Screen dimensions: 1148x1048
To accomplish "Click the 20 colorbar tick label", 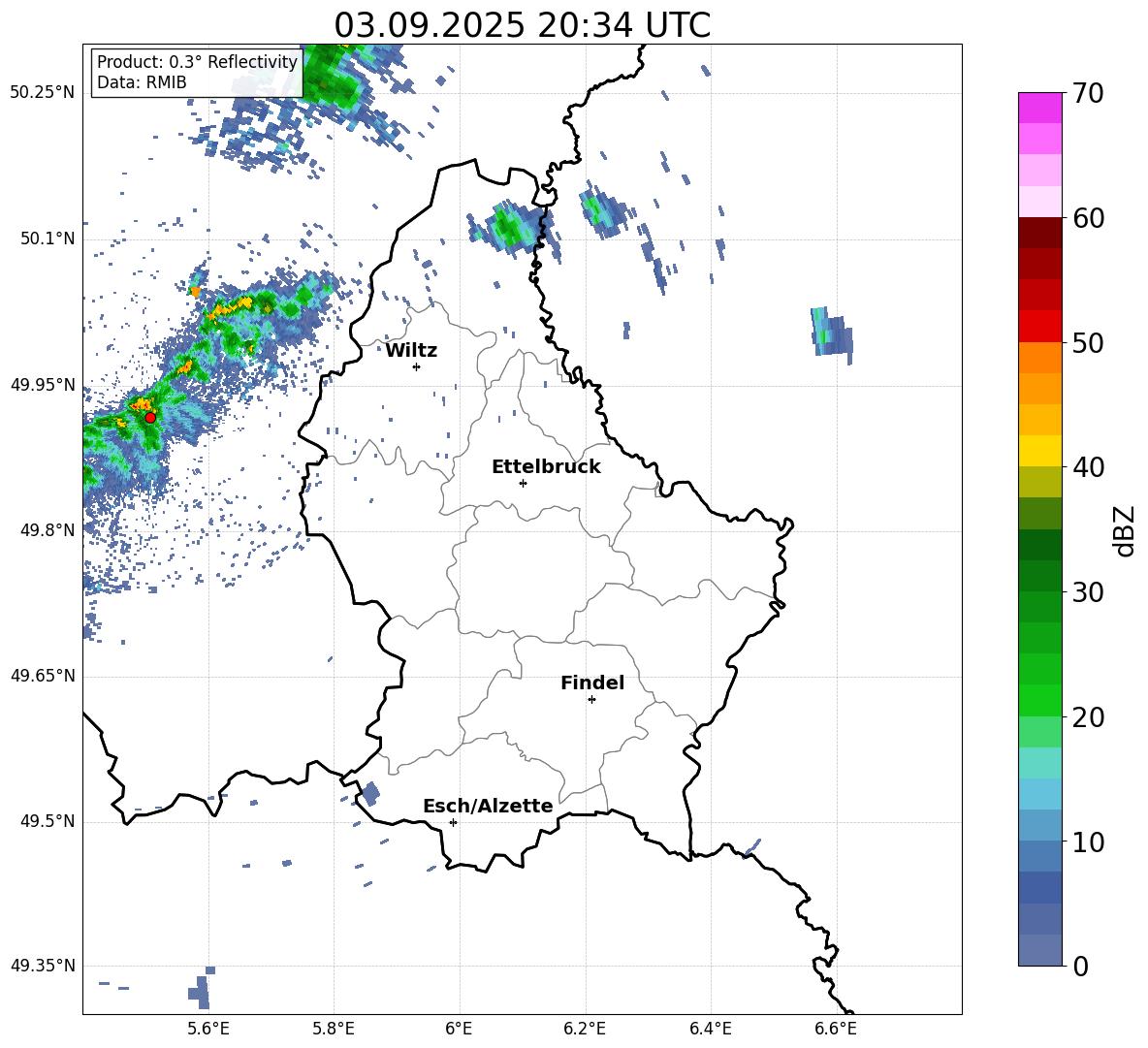I will 1088,717.
